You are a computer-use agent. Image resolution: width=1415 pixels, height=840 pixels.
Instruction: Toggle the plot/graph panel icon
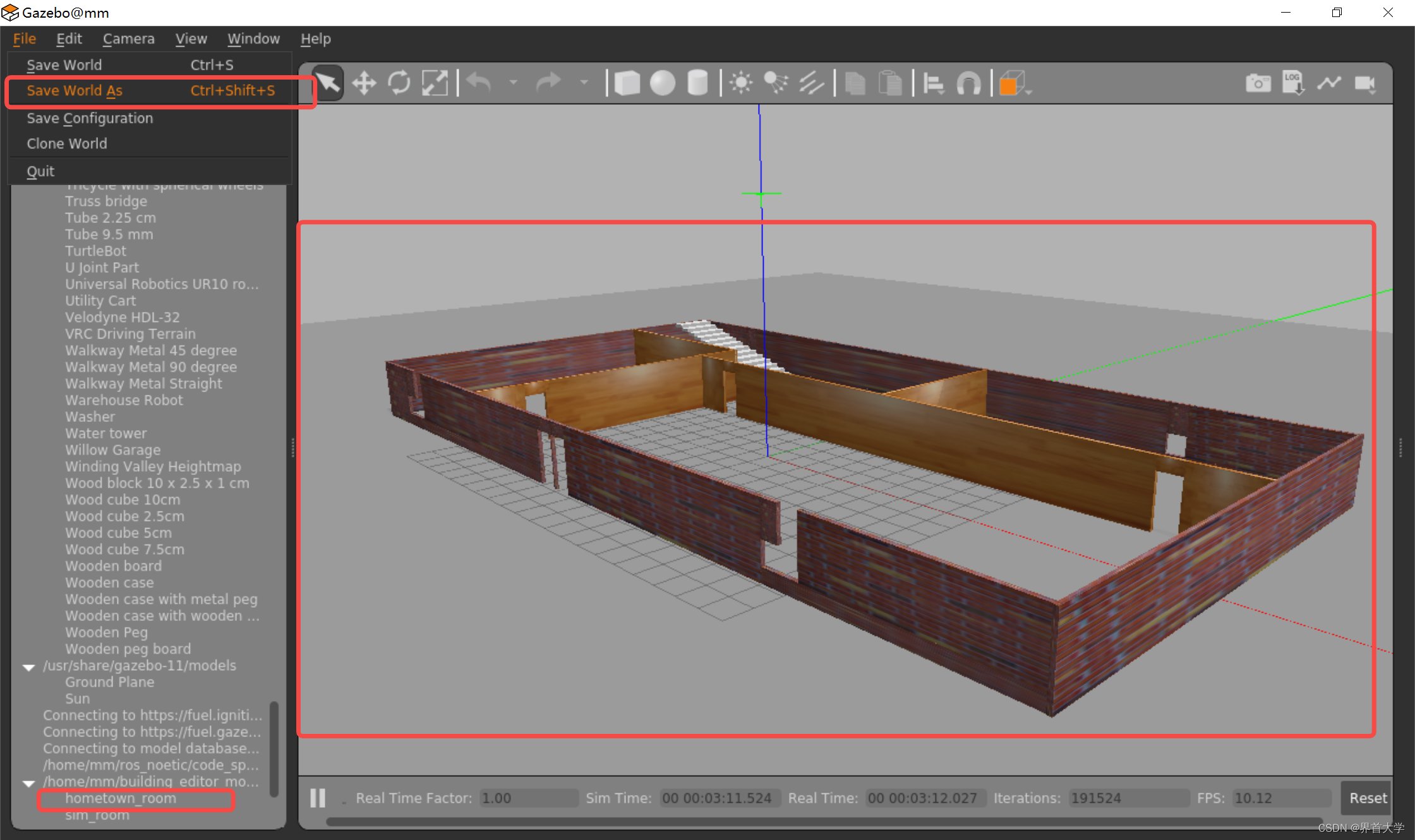[x=1332, y=83]
